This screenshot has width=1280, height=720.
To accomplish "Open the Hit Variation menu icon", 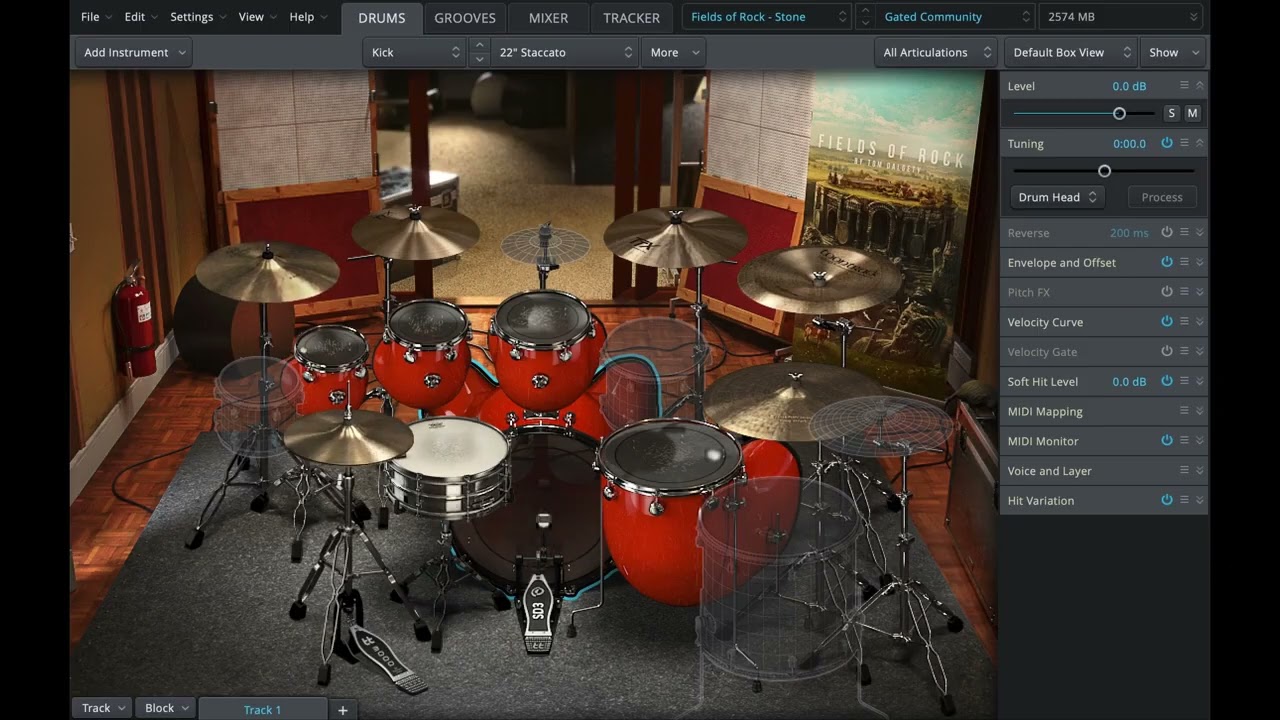I will [x=1184, y=500].
